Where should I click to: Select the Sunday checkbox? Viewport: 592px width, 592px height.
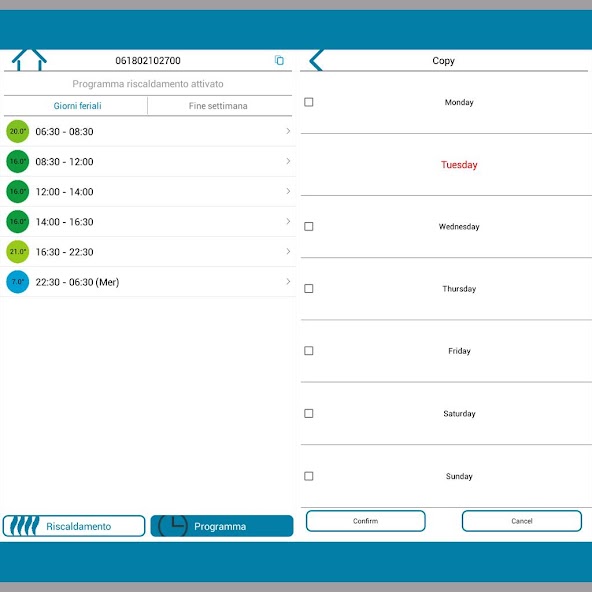[x=308, y=476]
